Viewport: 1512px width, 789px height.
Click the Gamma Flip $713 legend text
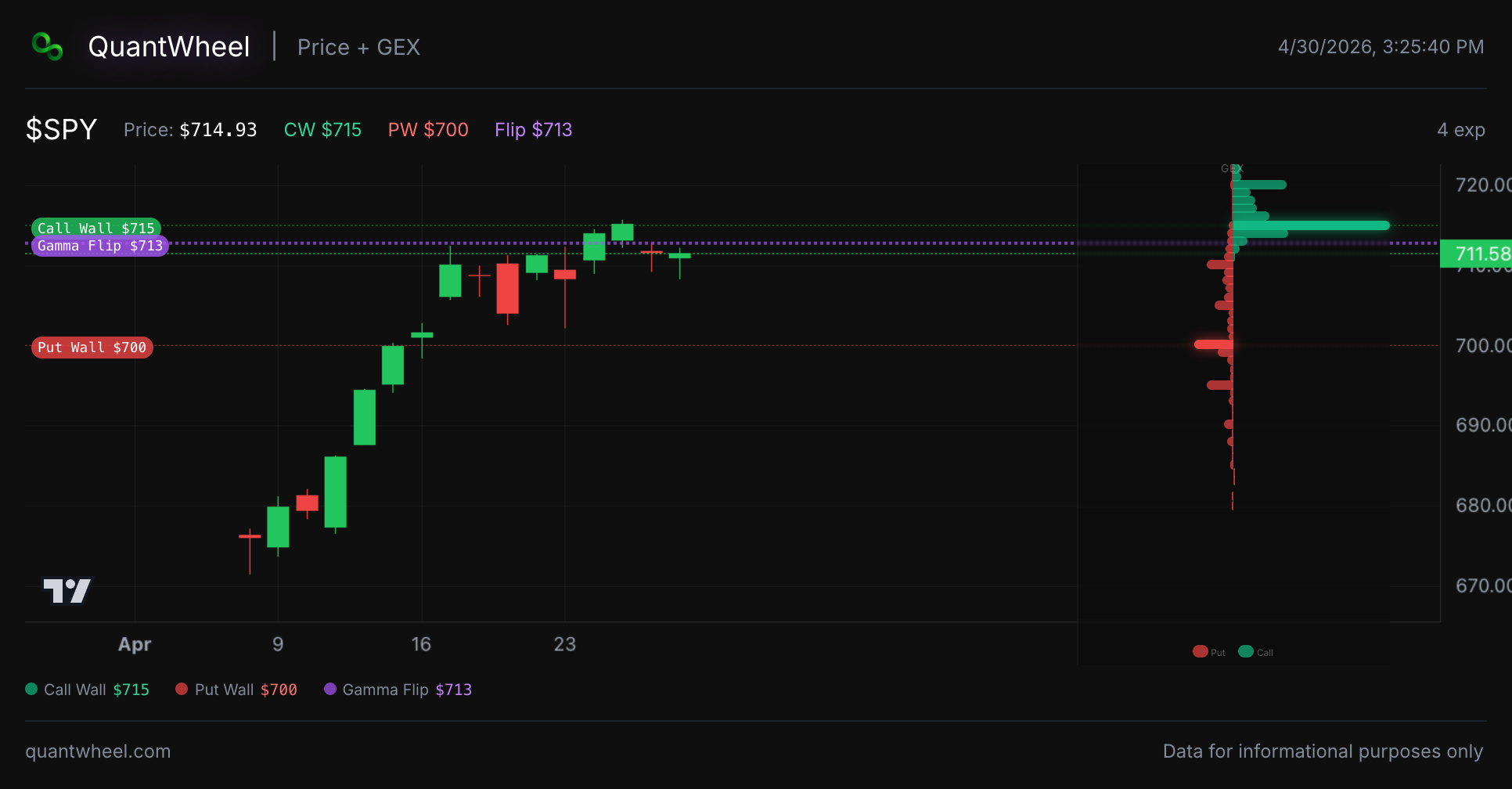click(x=407, y=690)
